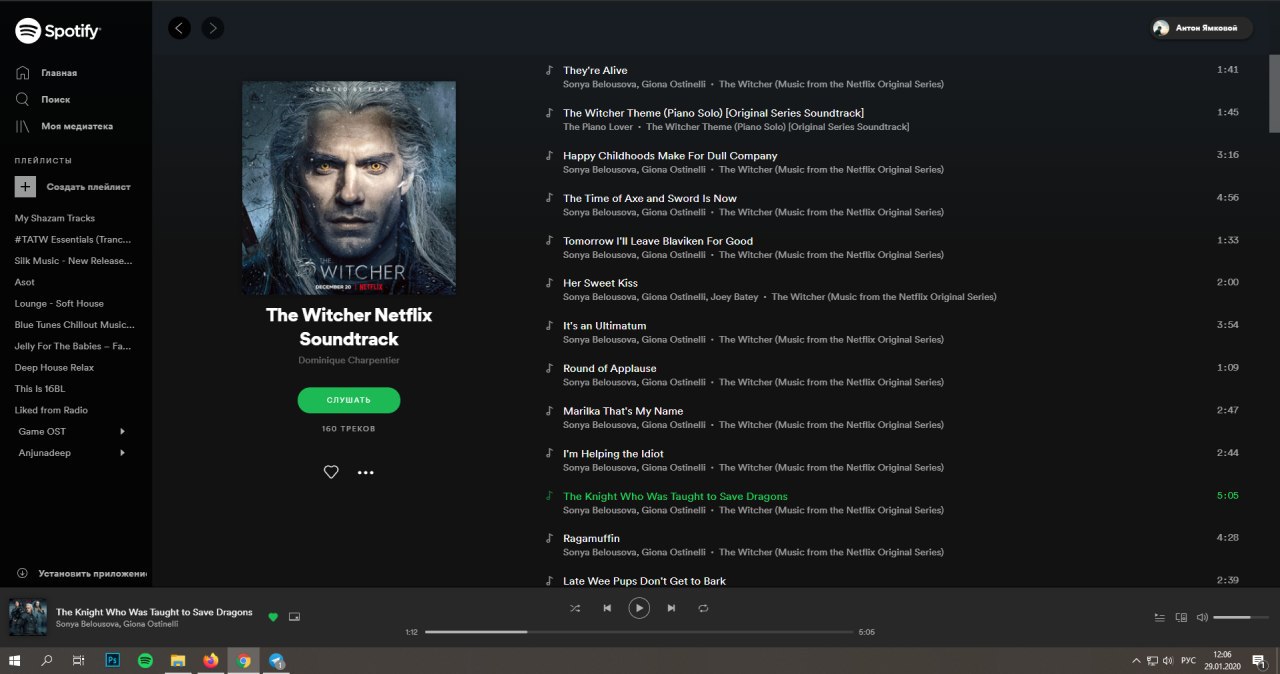Open Моя медиатека library

point(77,127)
